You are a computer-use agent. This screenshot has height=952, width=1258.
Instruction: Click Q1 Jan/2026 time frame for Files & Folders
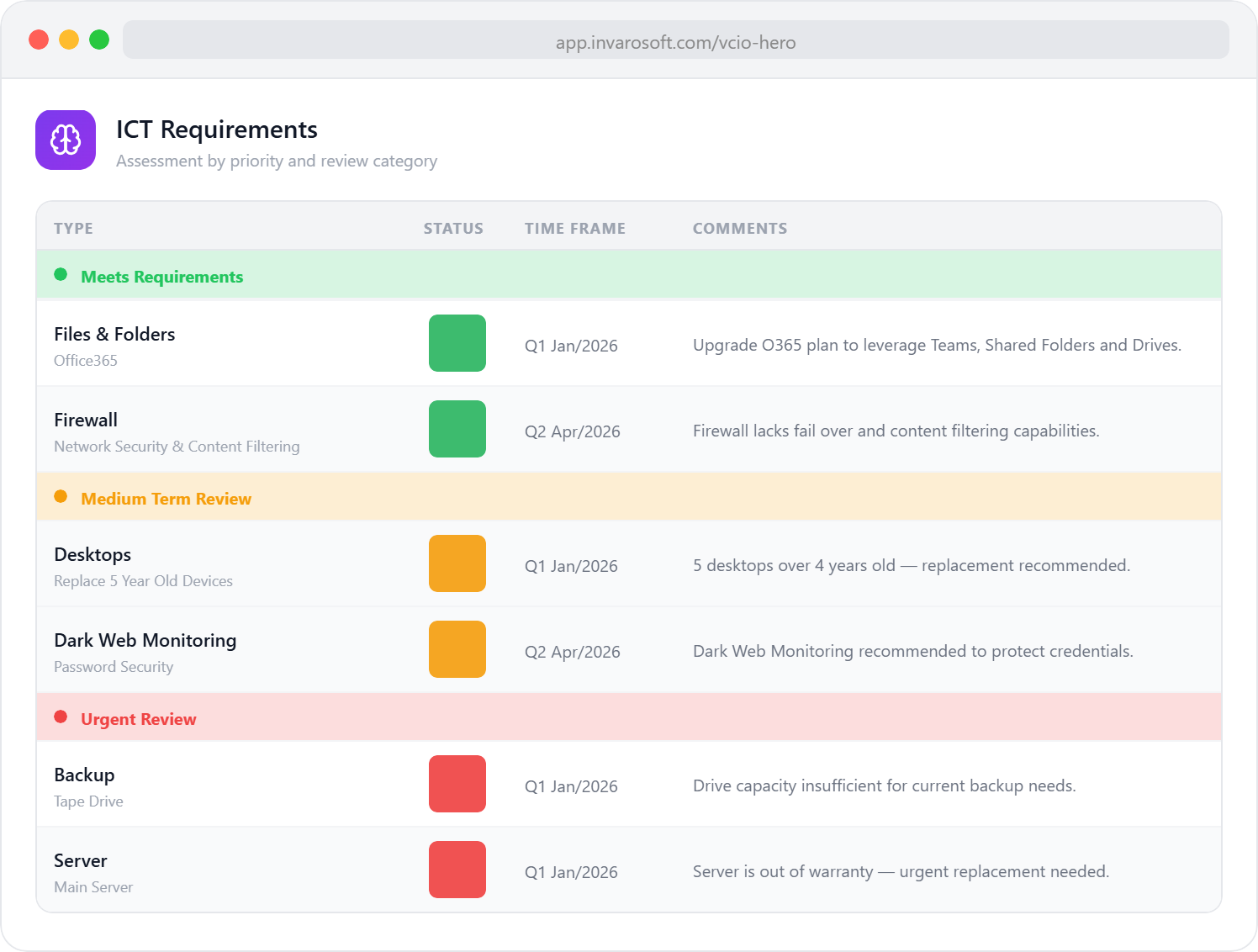click(571, 346)
